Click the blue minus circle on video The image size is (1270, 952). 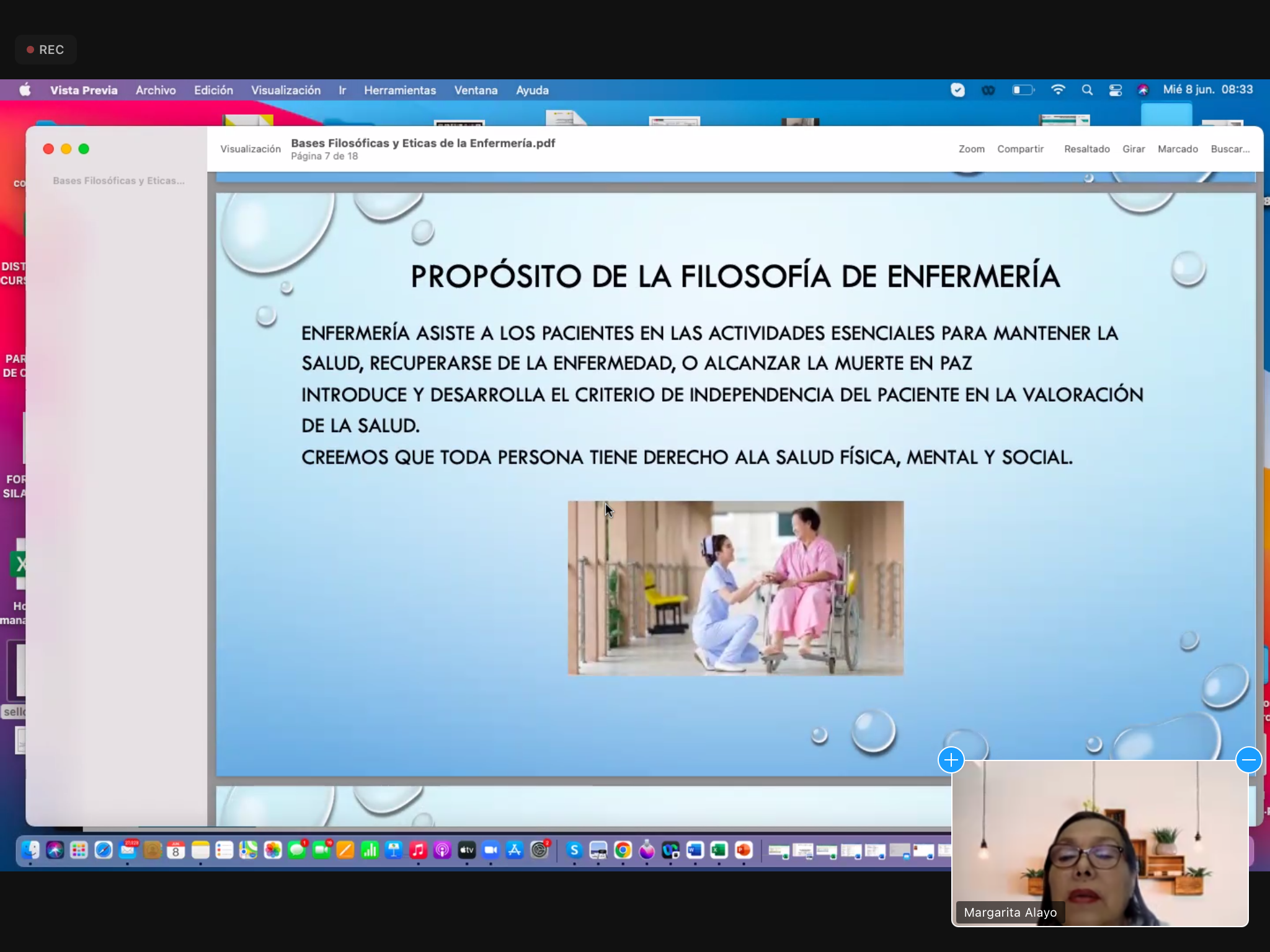click(x=1248, y=760)
